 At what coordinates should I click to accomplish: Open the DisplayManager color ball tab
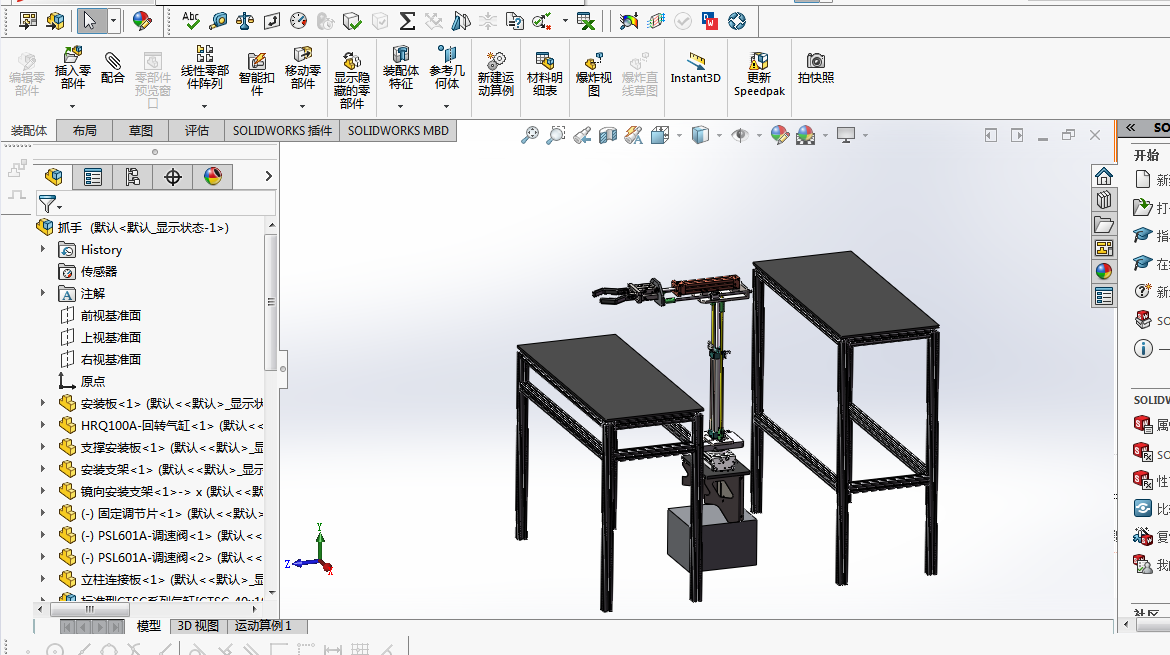click(213, 177)
